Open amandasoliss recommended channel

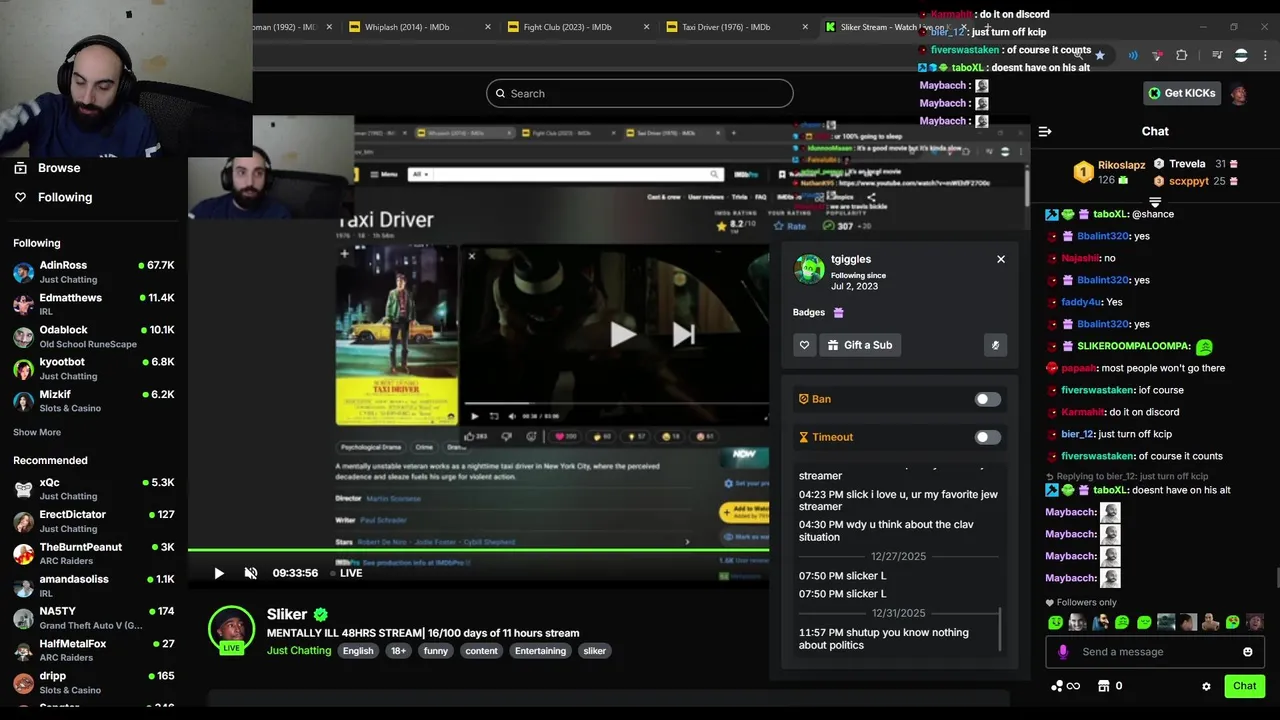94,585
